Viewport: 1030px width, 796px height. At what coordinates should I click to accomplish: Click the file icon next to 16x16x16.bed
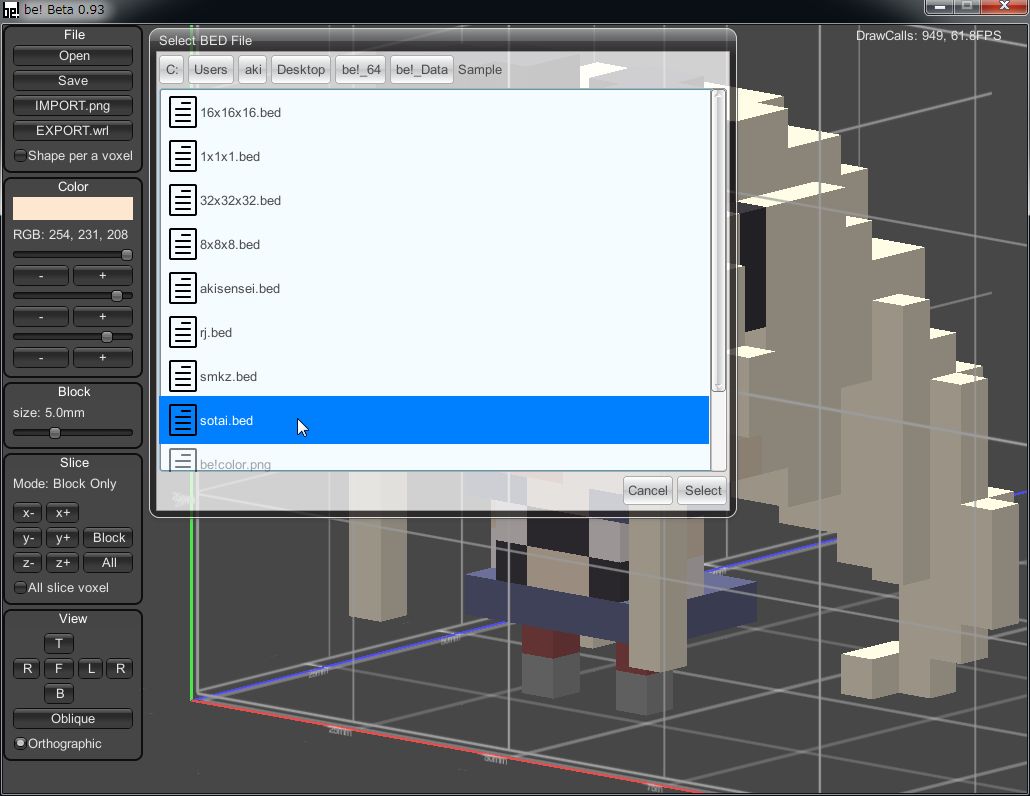(182, 112)
